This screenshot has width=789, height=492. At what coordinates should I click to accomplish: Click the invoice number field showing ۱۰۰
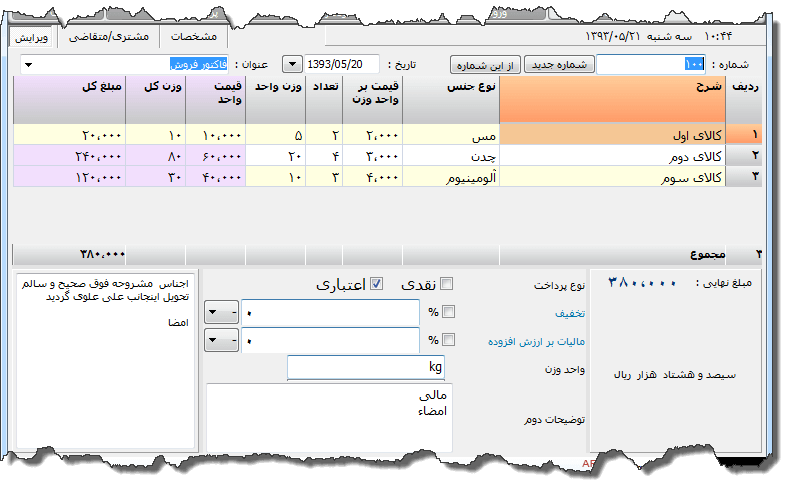tap(651, 64)
